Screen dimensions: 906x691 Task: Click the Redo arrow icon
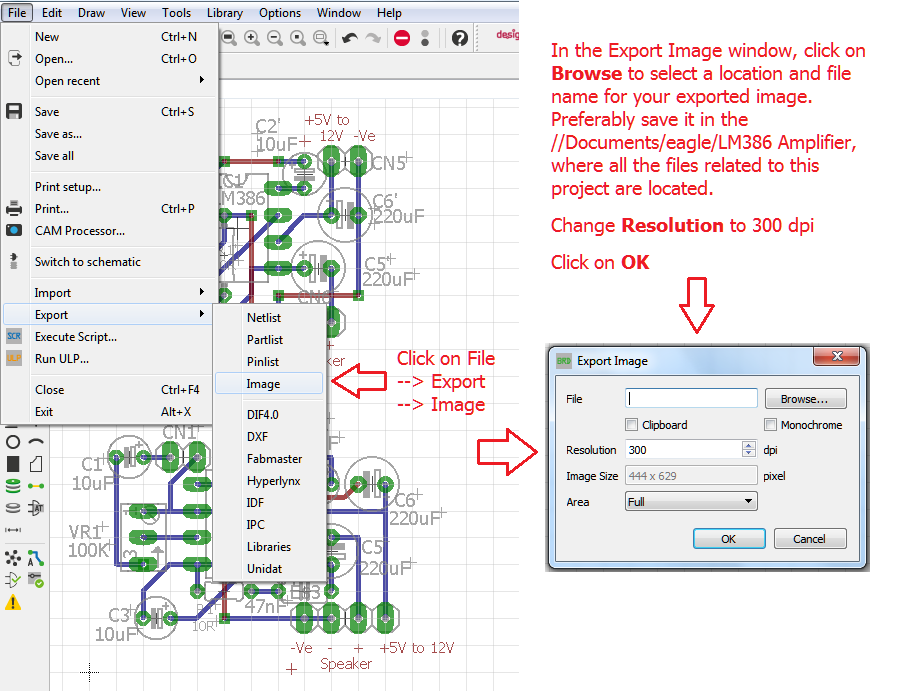[x=373, y=38]
